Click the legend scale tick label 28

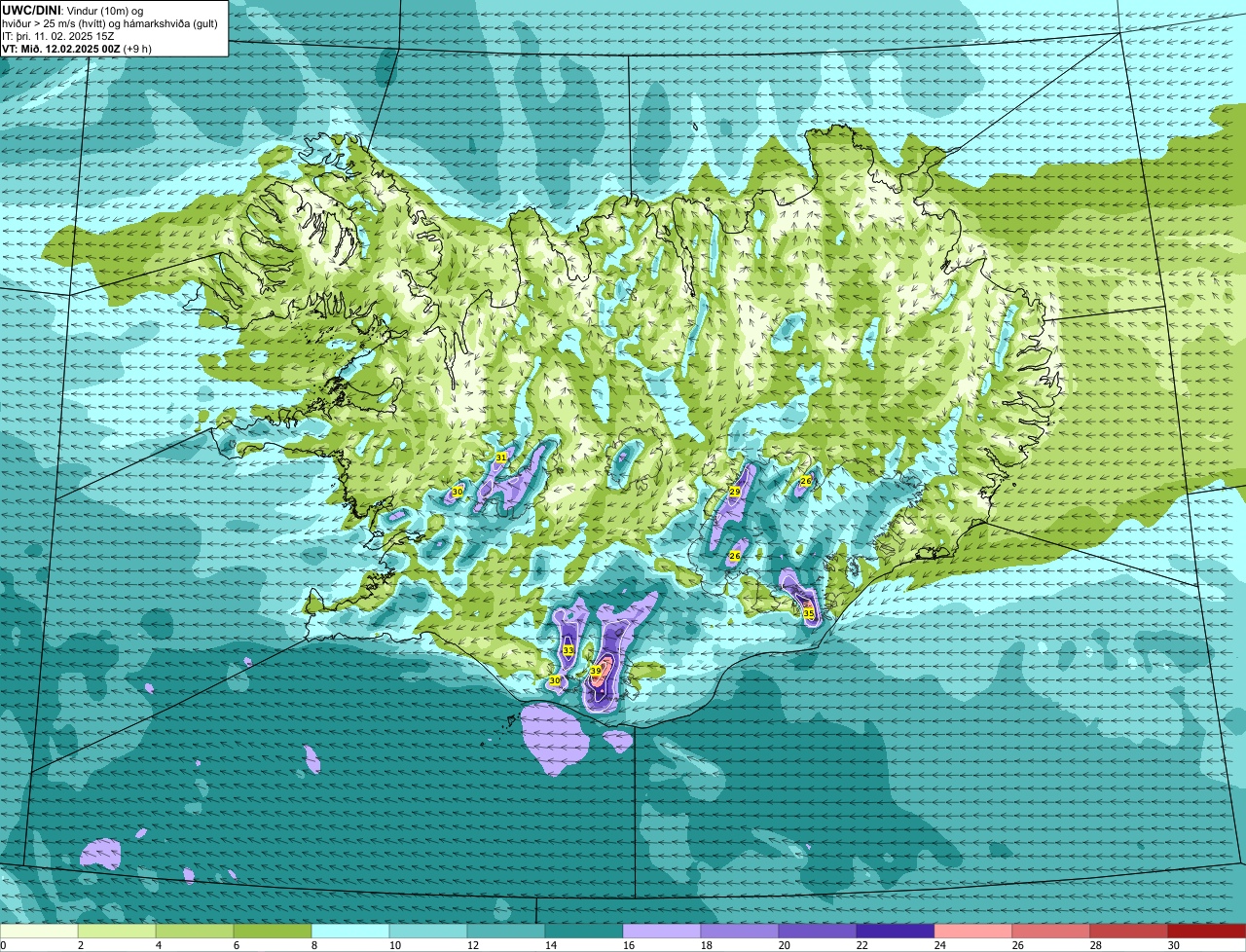pyautogui.click(x=1096, y=945)
